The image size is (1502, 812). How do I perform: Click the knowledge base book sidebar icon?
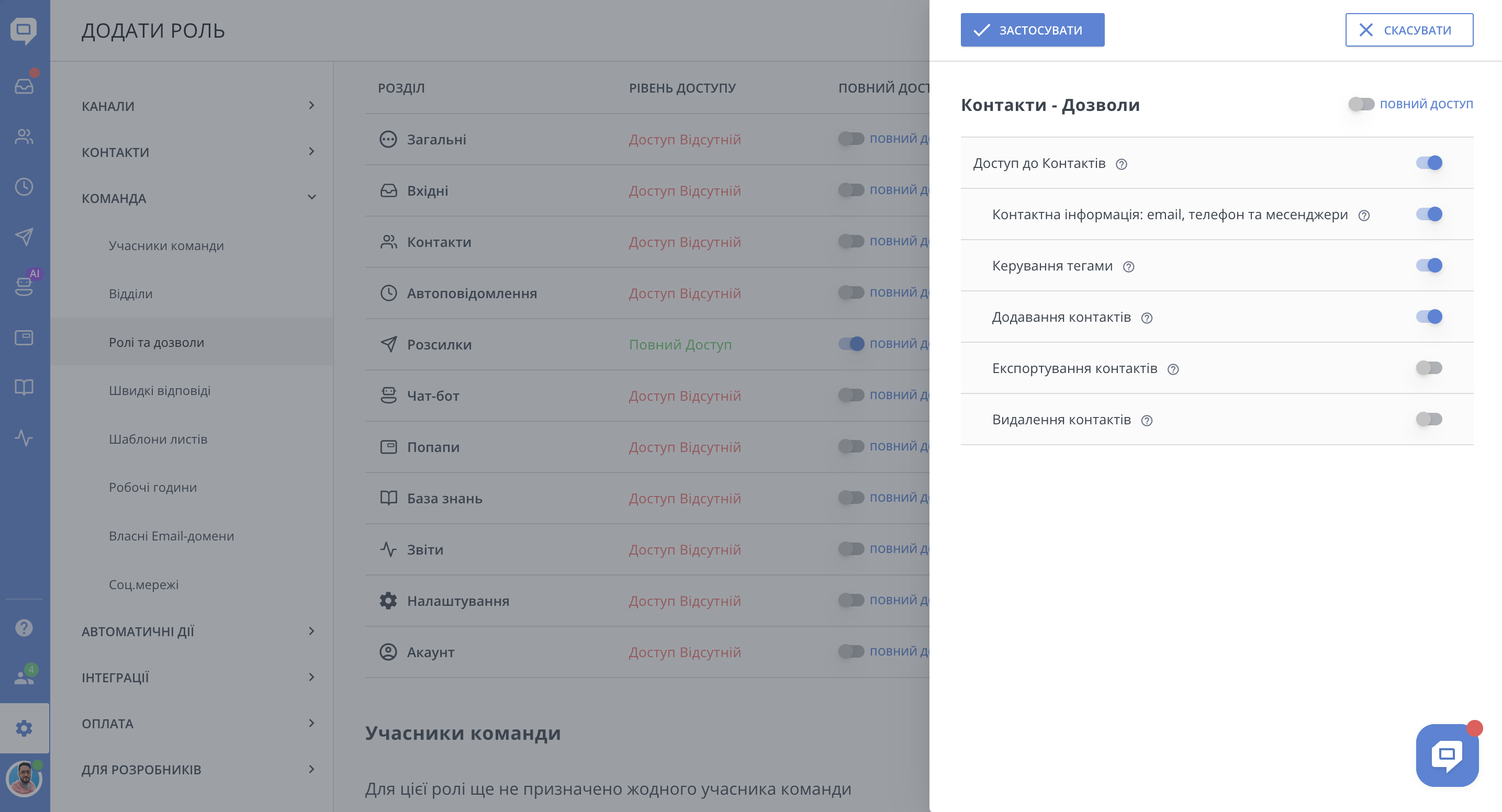click(24, 387)
